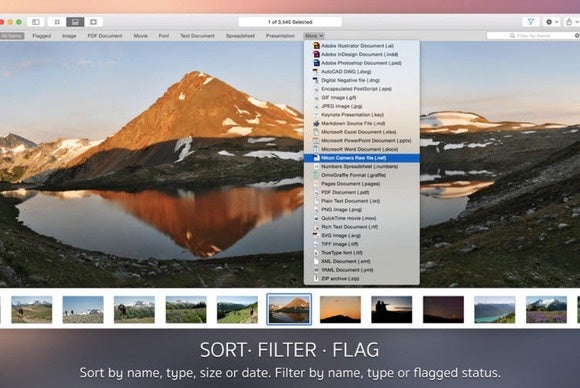Image resolution: width=580 pixels, height=388 pixels.
Task: Choose Keynote Presentation (.key)
Action: coord(362,115)
